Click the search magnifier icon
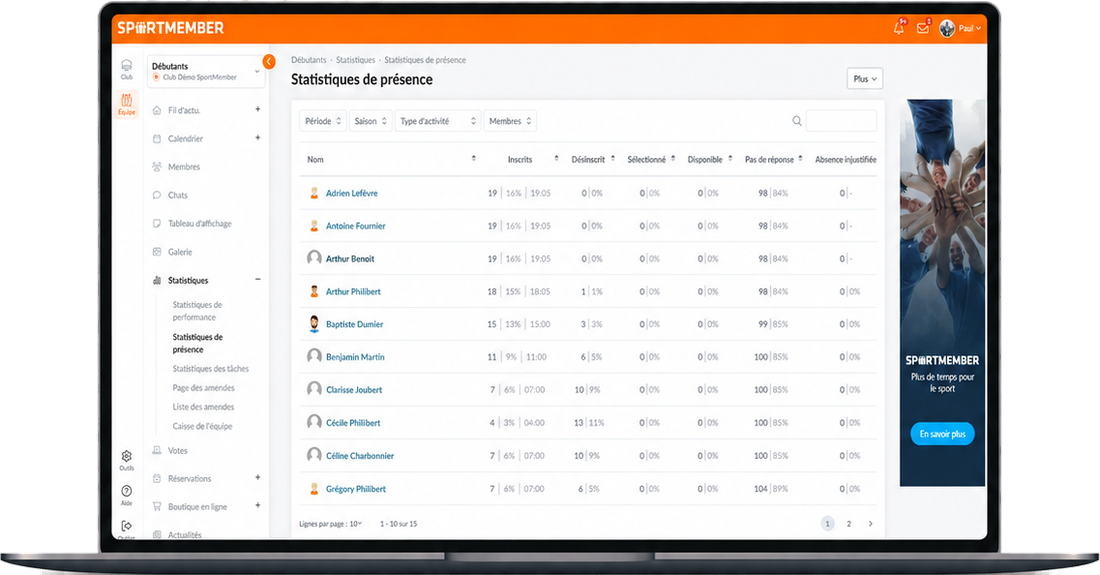The height and width of the screenshot is (575, 1100). pyautogui.click(x=797, y=121)
